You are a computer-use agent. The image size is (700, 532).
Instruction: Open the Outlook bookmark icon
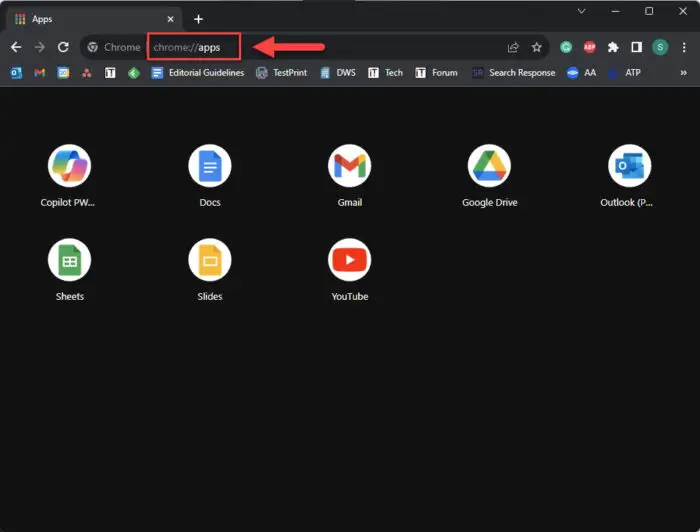17,73
